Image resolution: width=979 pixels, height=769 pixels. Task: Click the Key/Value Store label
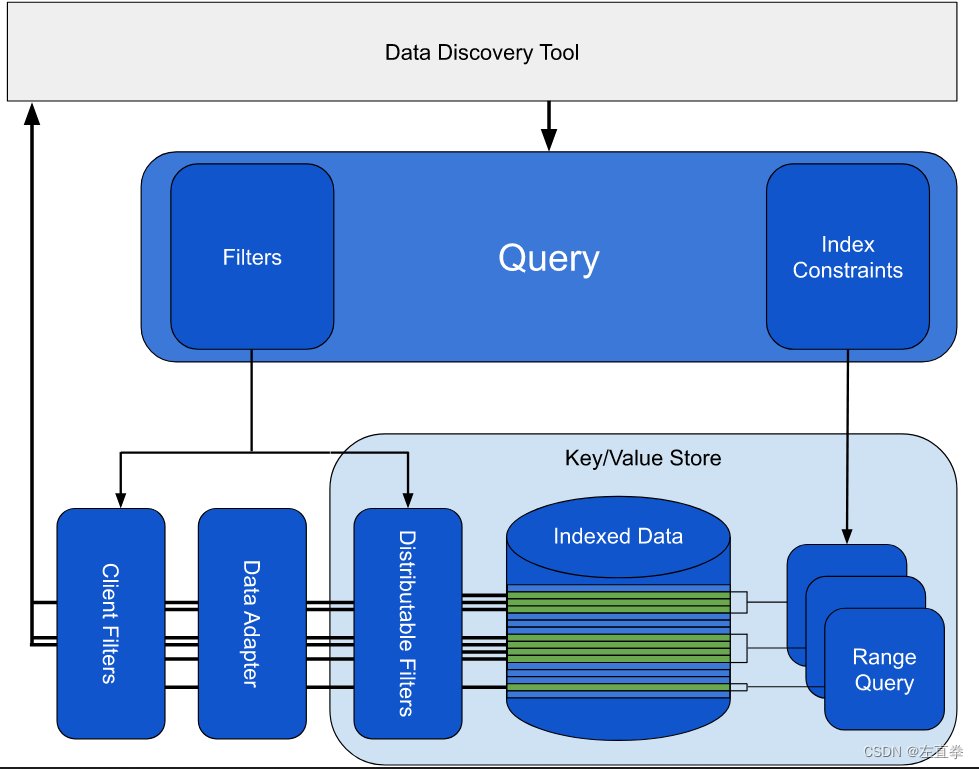pyautogui.click(x=643, y=458)
